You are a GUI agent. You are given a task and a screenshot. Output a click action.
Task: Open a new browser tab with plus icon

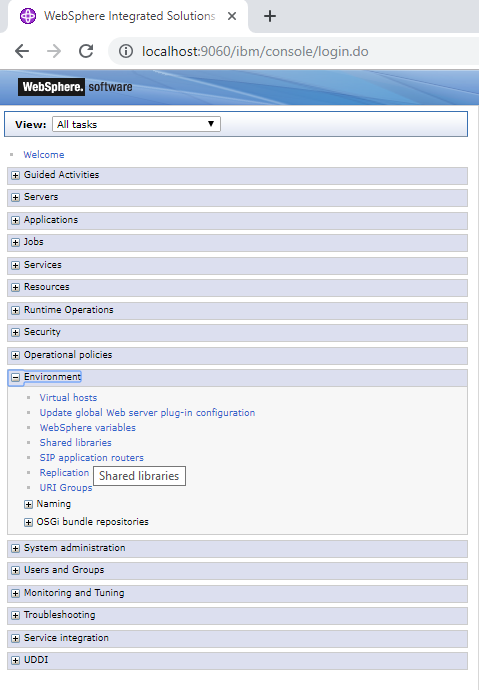[x=269, y=16]
